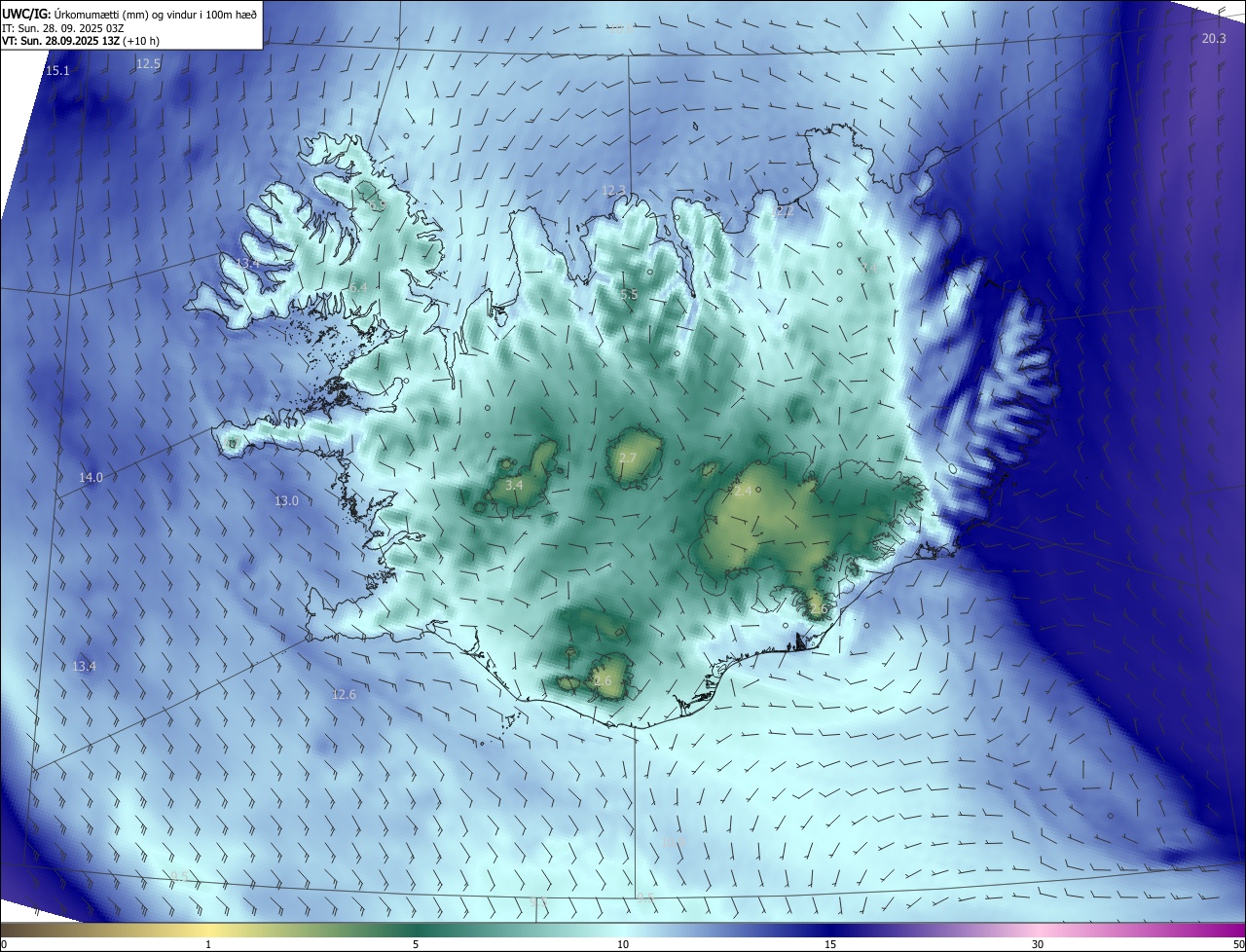
Task: Click the '14.0' value label
Action: click(x=91, y=478)
